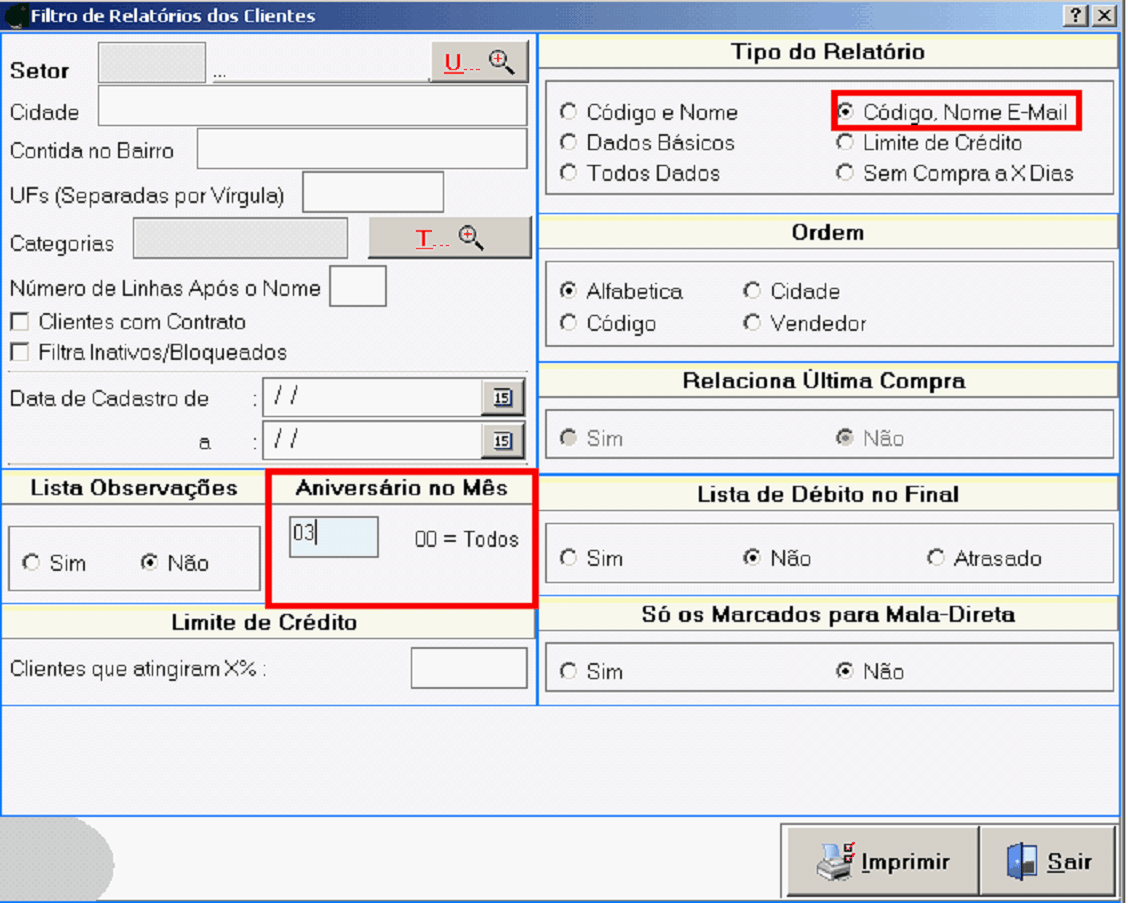Click the Sair exit button
This screenshot has height=904, width=1128.
point(1047,861)
